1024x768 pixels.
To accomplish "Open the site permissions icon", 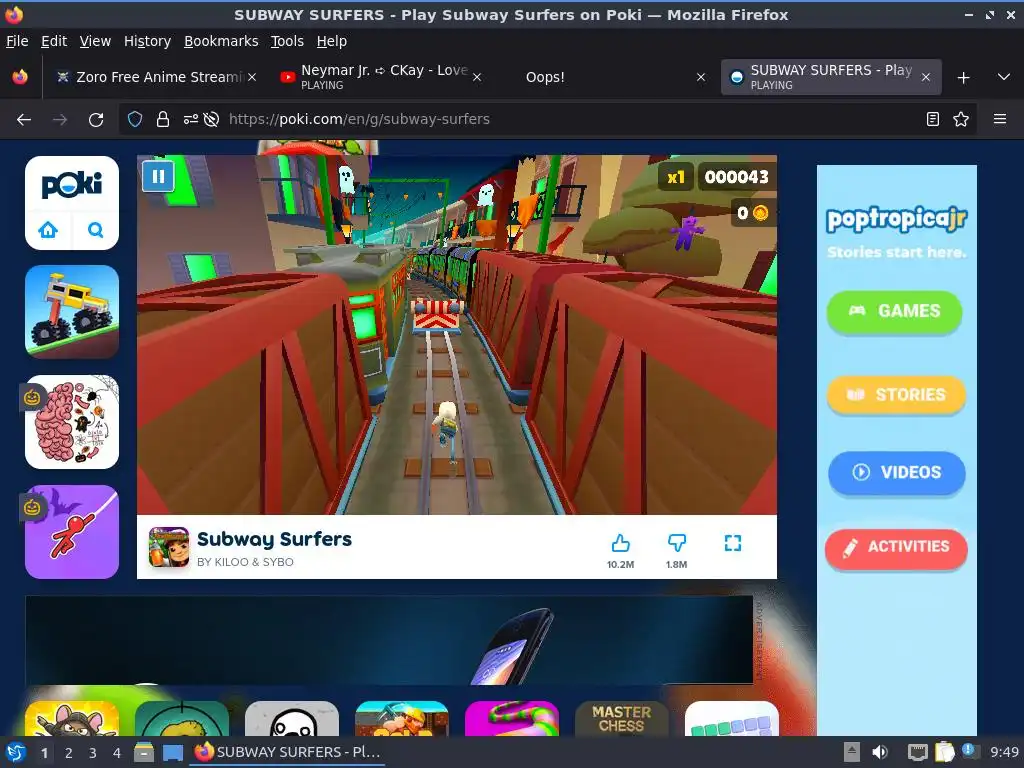I will coord(191,120).
